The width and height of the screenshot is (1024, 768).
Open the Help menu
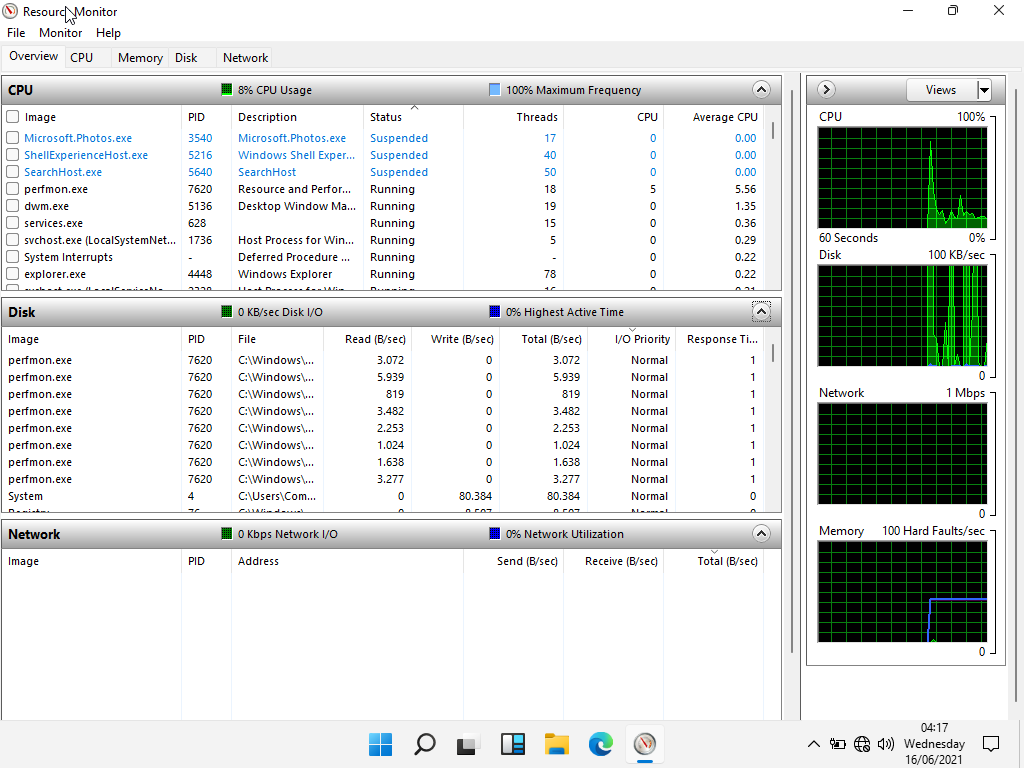pyautogui.click(x=108, y=33)
